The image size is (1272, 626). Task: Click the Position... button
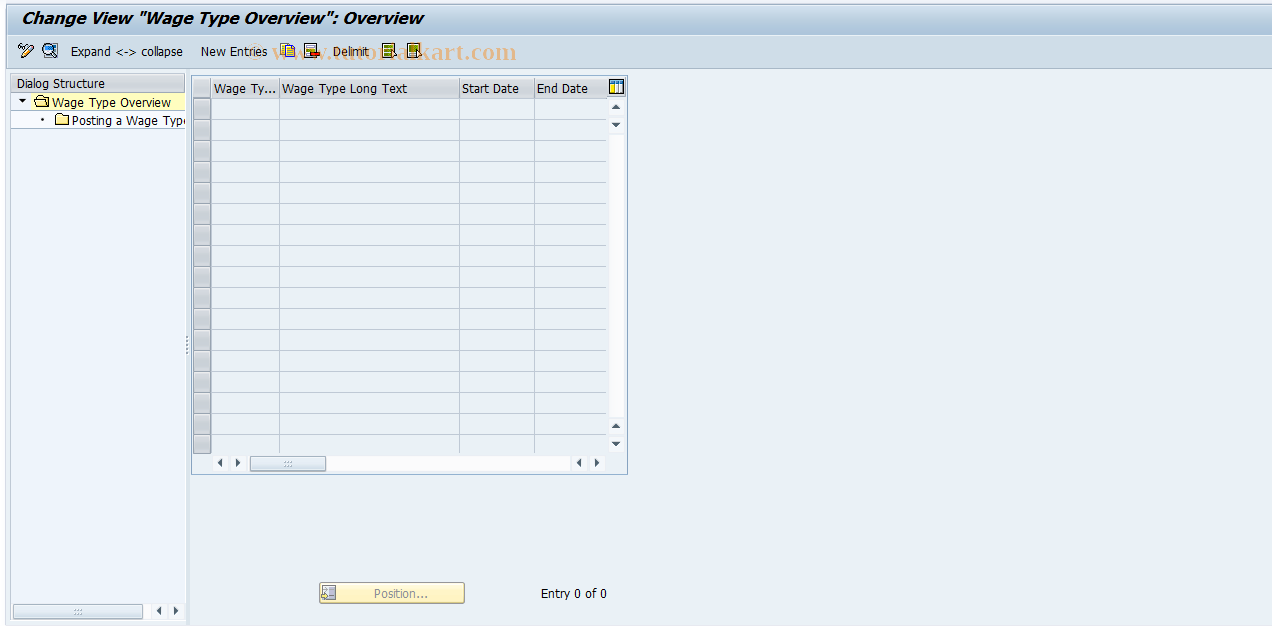392,593
